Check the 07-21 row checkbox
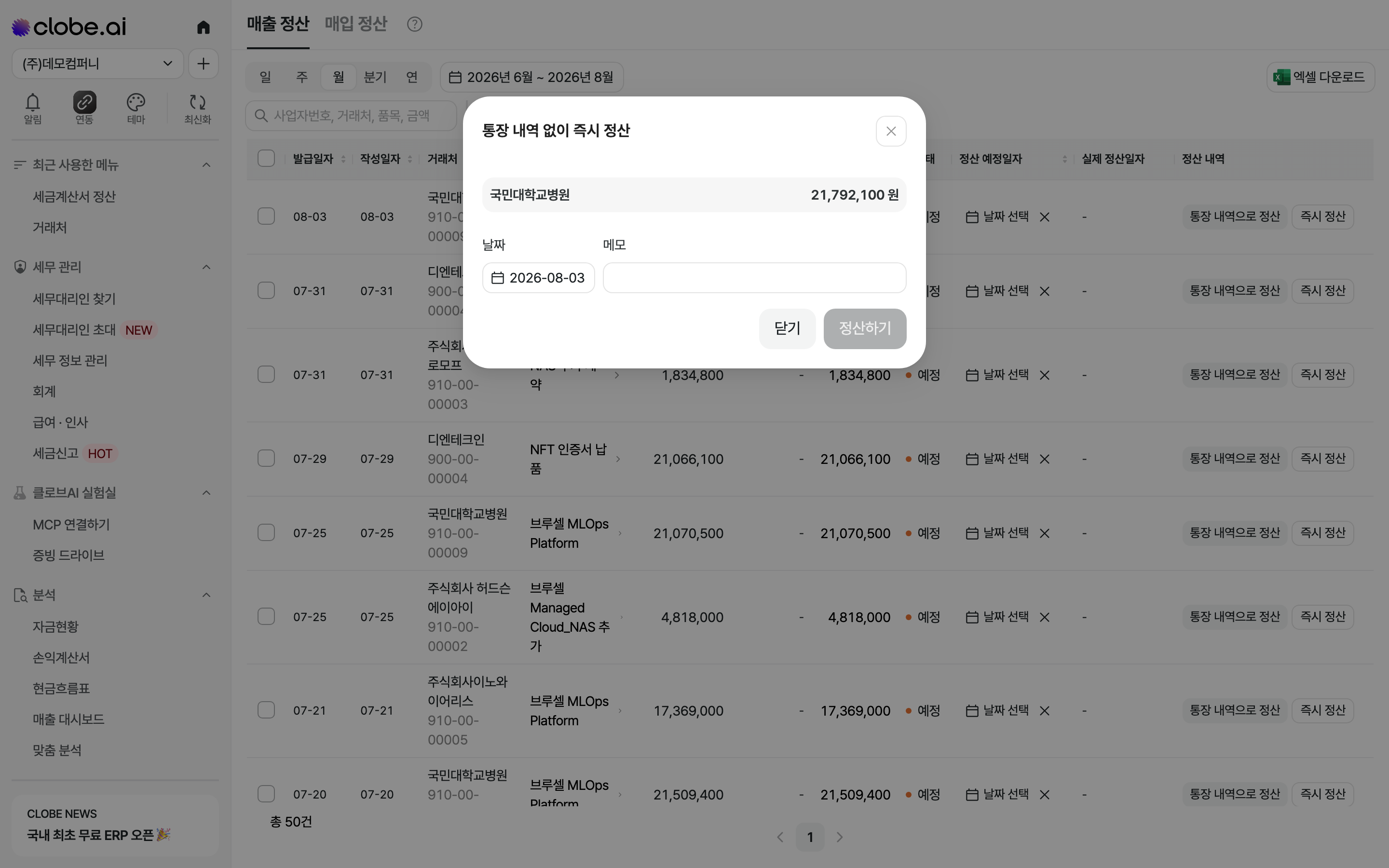1389x868 pixels. point(266,710)
